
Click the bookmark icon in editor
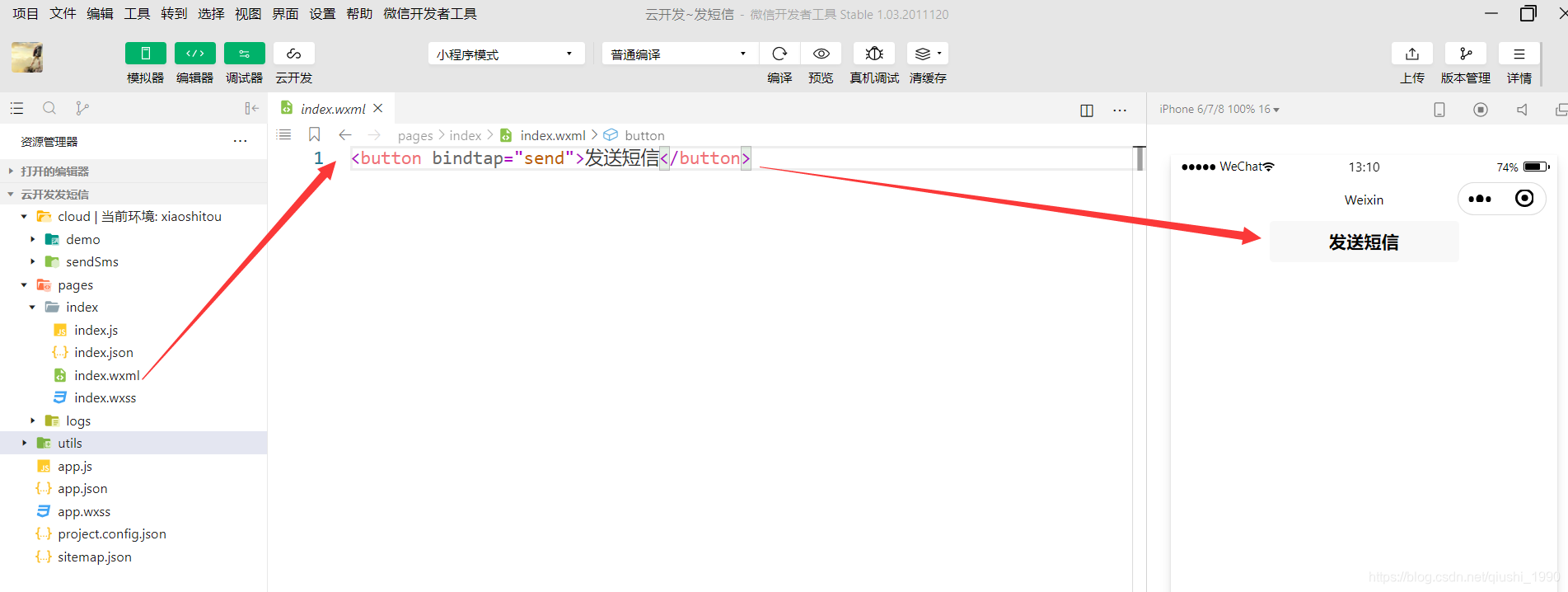tap(314, 134)
